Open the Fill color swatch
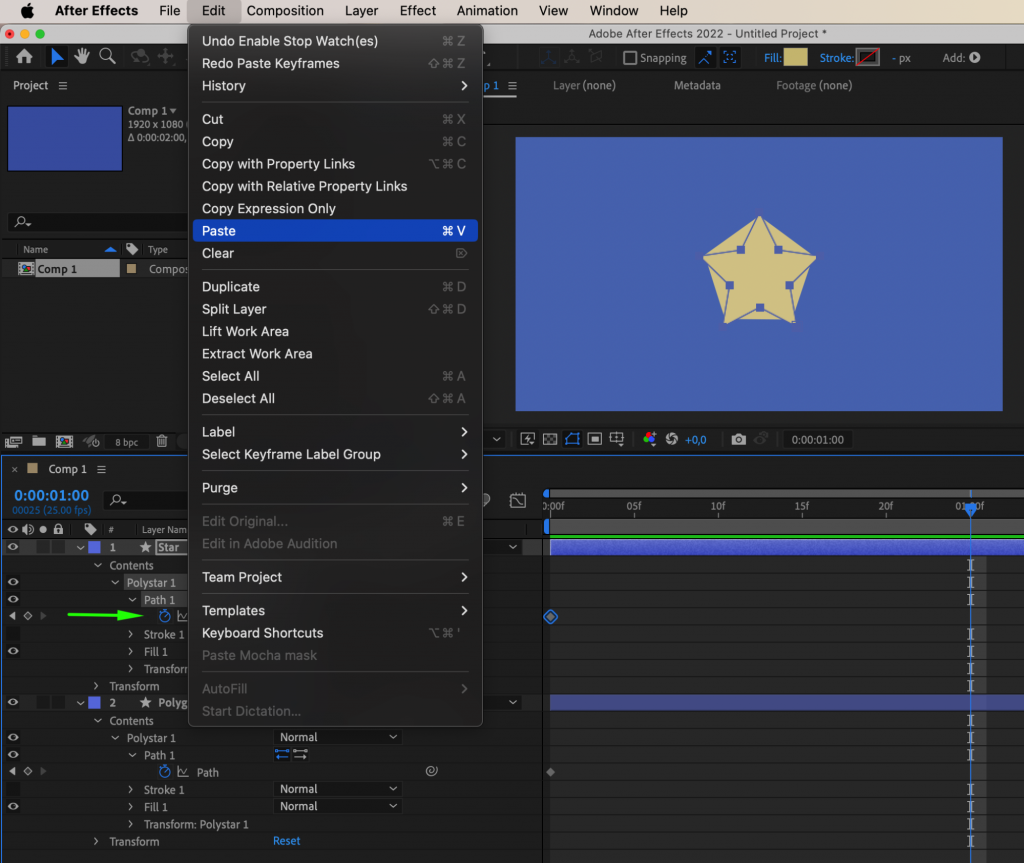Viewport: 1024px width, 863px height. [795, 57]
